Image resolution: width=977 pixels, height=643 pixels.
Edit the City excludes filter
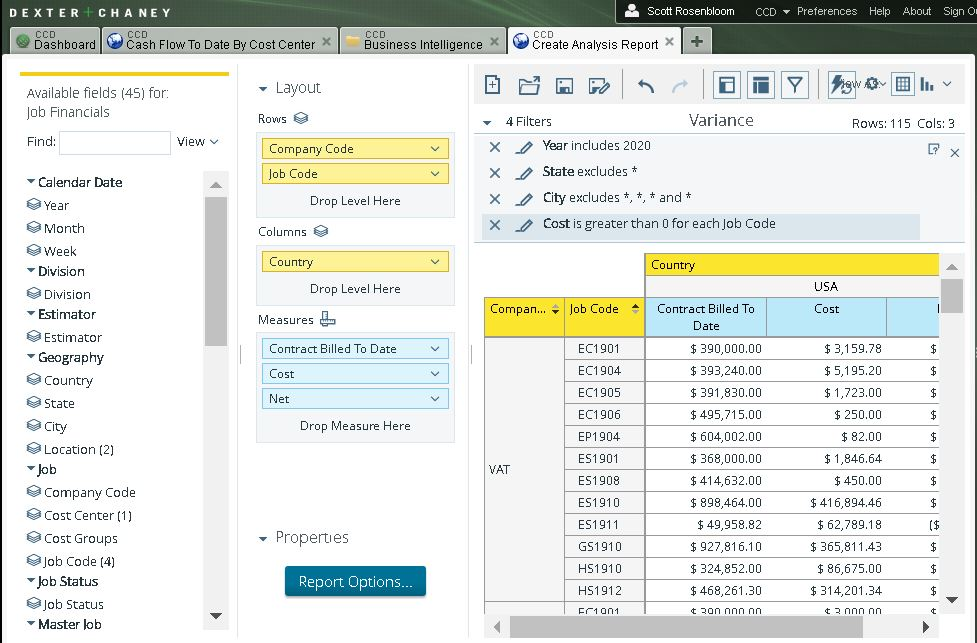pos(525,199)
